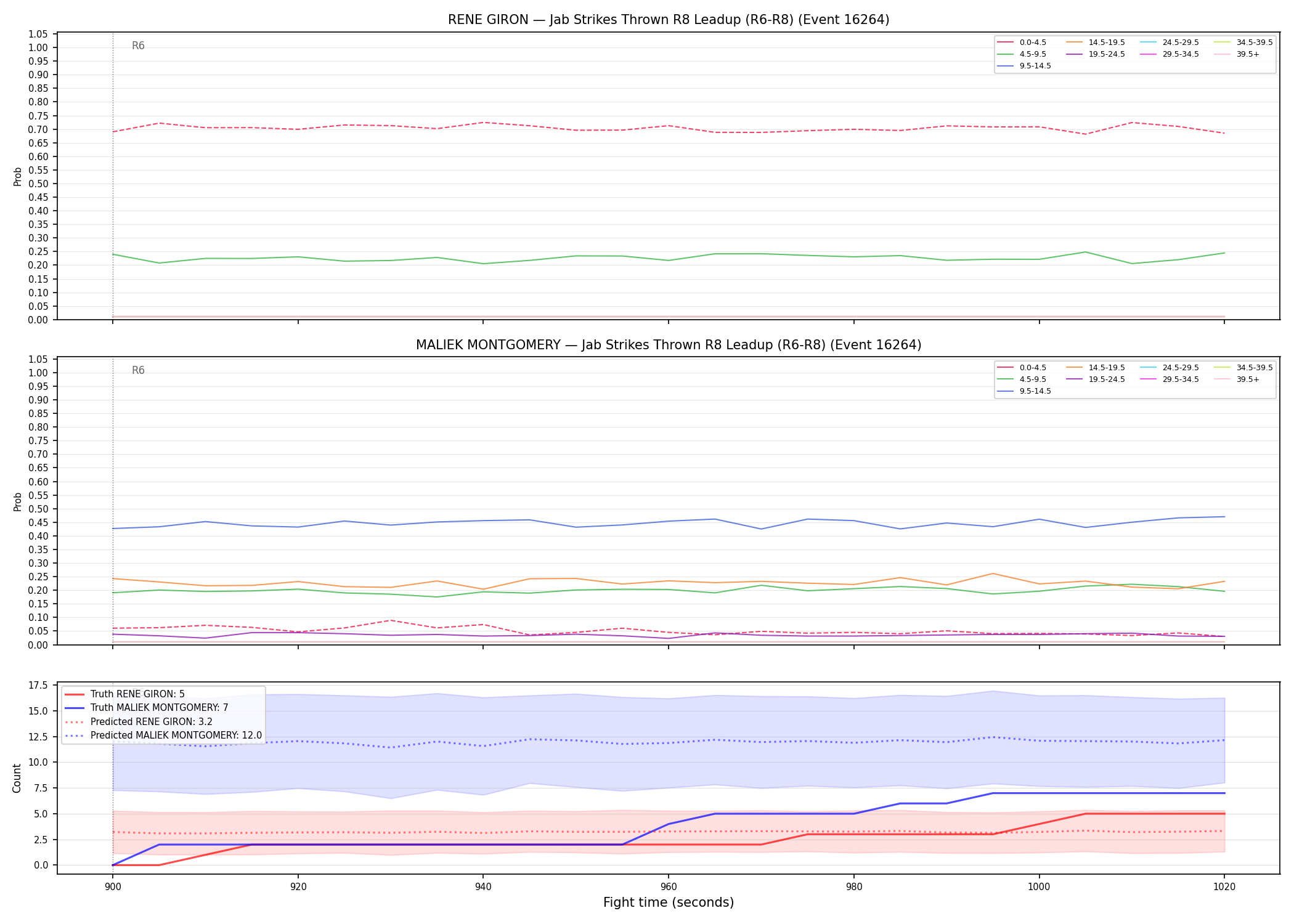This screenshot has height=924, width=1294.
Task: Click the 920 tick on the fight time axis
Action: [298, 886]
